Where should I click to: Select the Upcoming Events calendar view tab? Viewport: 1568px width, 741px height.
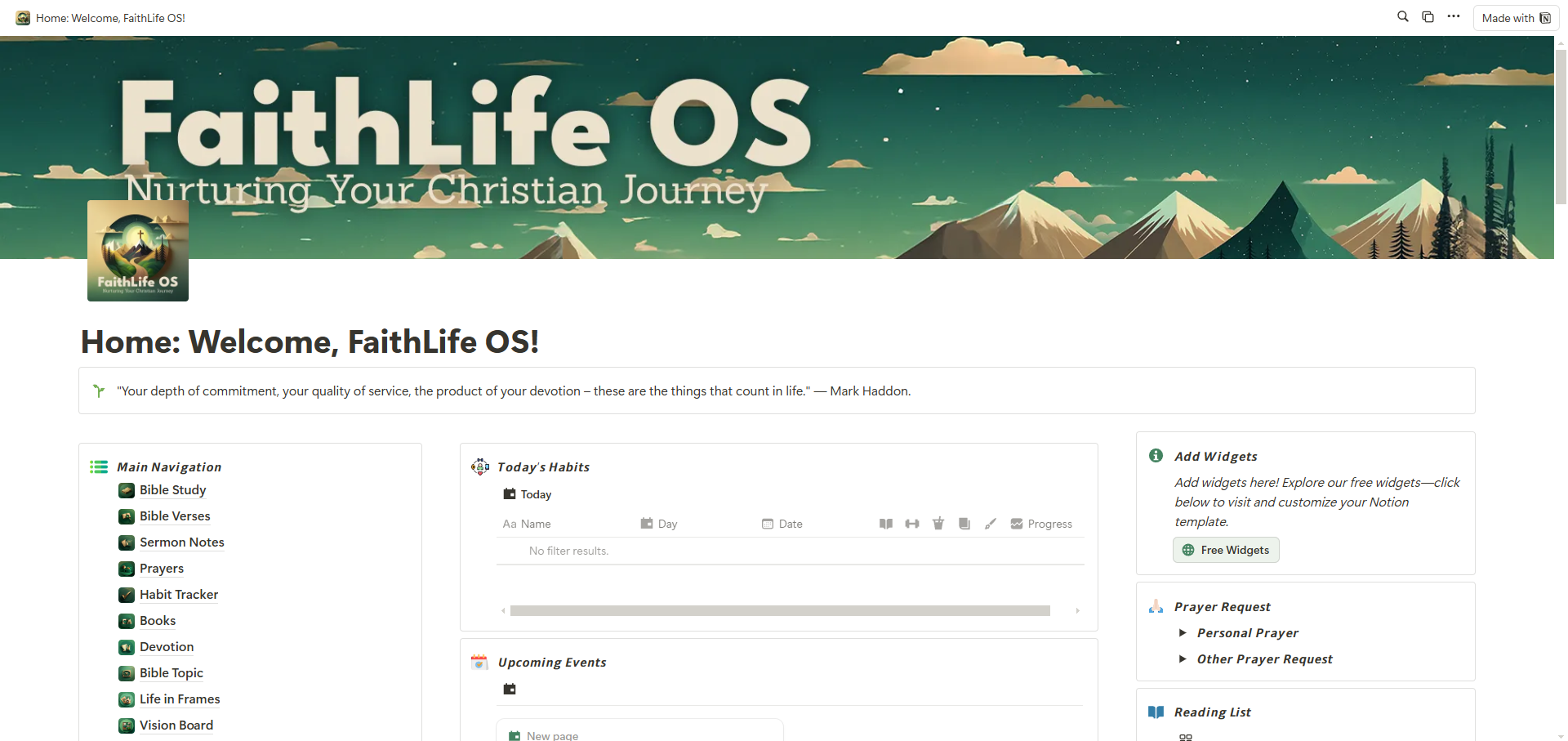coord(510,689)
